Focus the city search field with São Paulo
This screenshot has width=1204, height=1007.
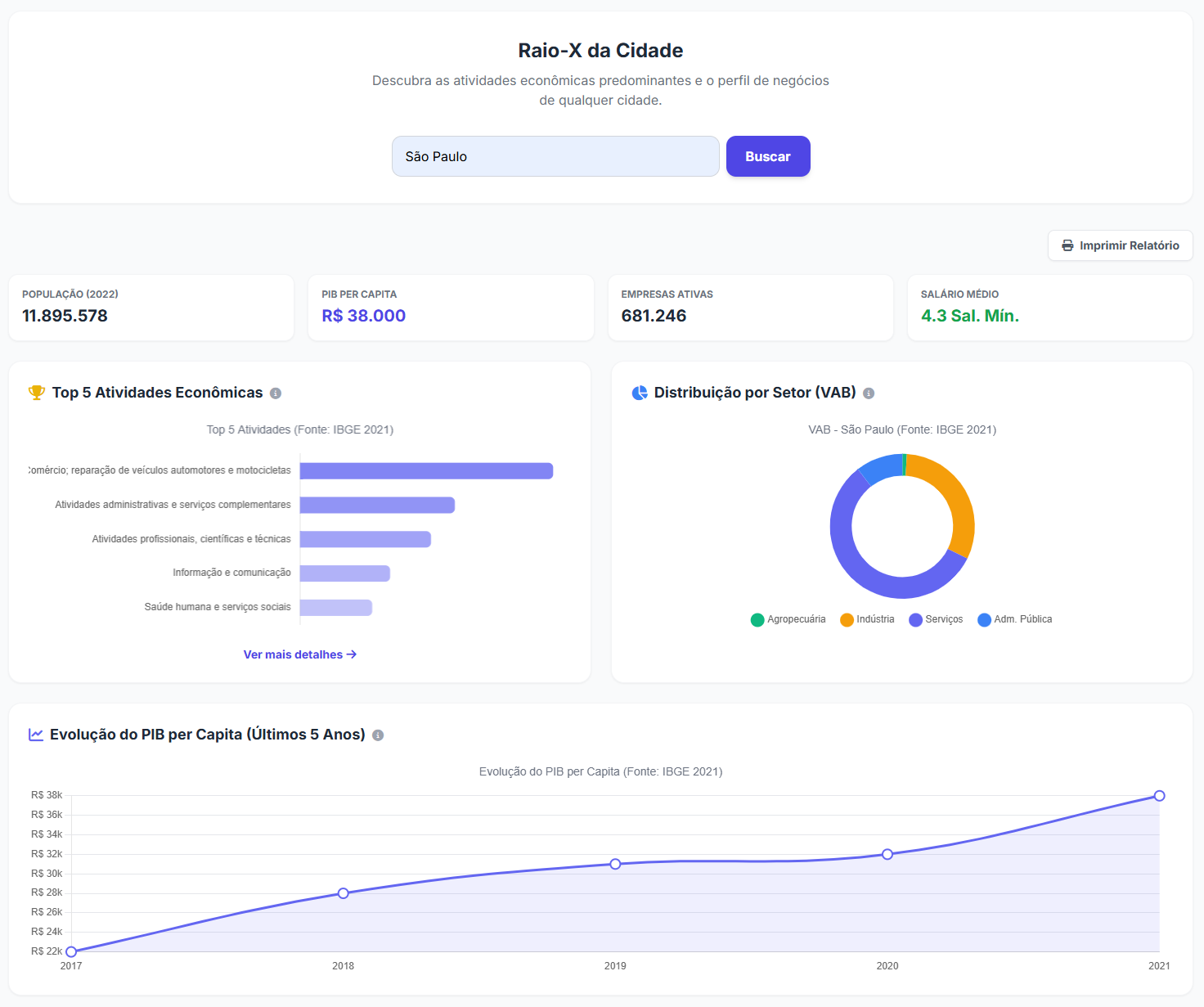pyautogui.click(x=555, y=156)
